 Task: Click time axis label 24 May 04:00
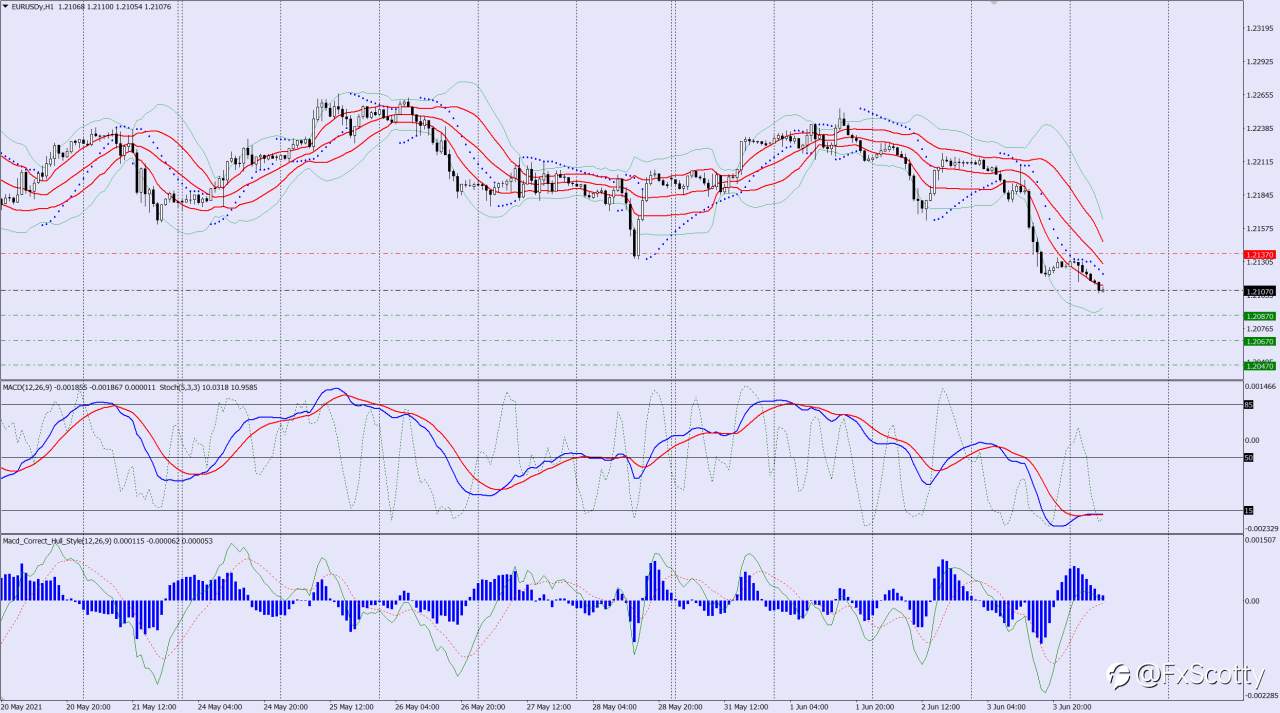(219, 707)
